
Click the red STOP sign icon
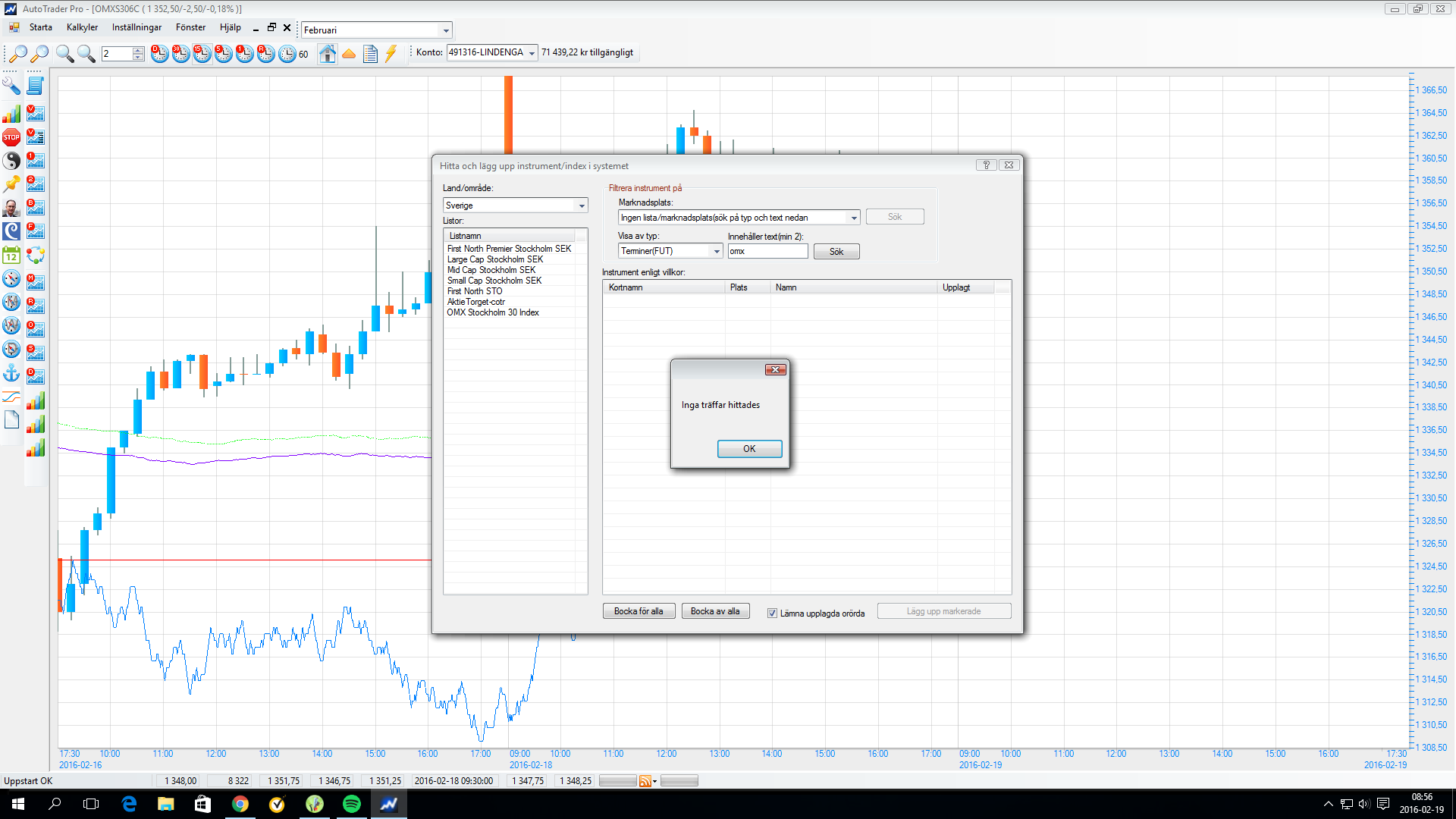11,137
